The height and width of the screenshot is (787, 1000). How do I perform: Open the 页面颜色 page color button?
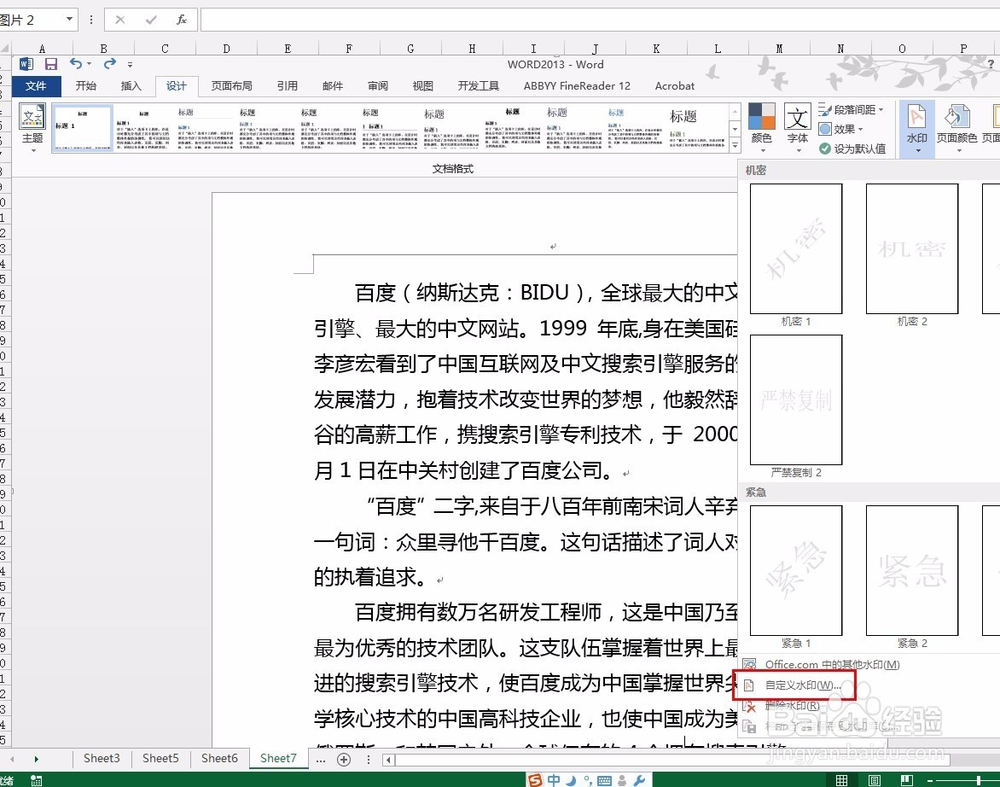click(x=957, y=129)
